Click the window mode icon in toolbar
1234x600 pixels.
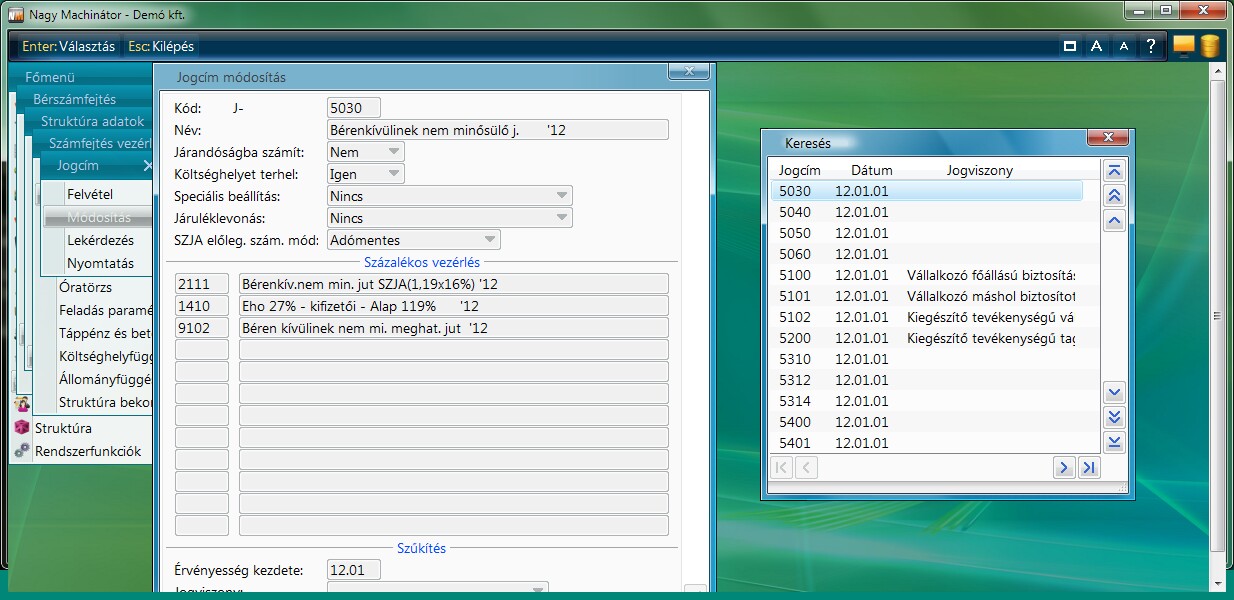coord(1070,46)
